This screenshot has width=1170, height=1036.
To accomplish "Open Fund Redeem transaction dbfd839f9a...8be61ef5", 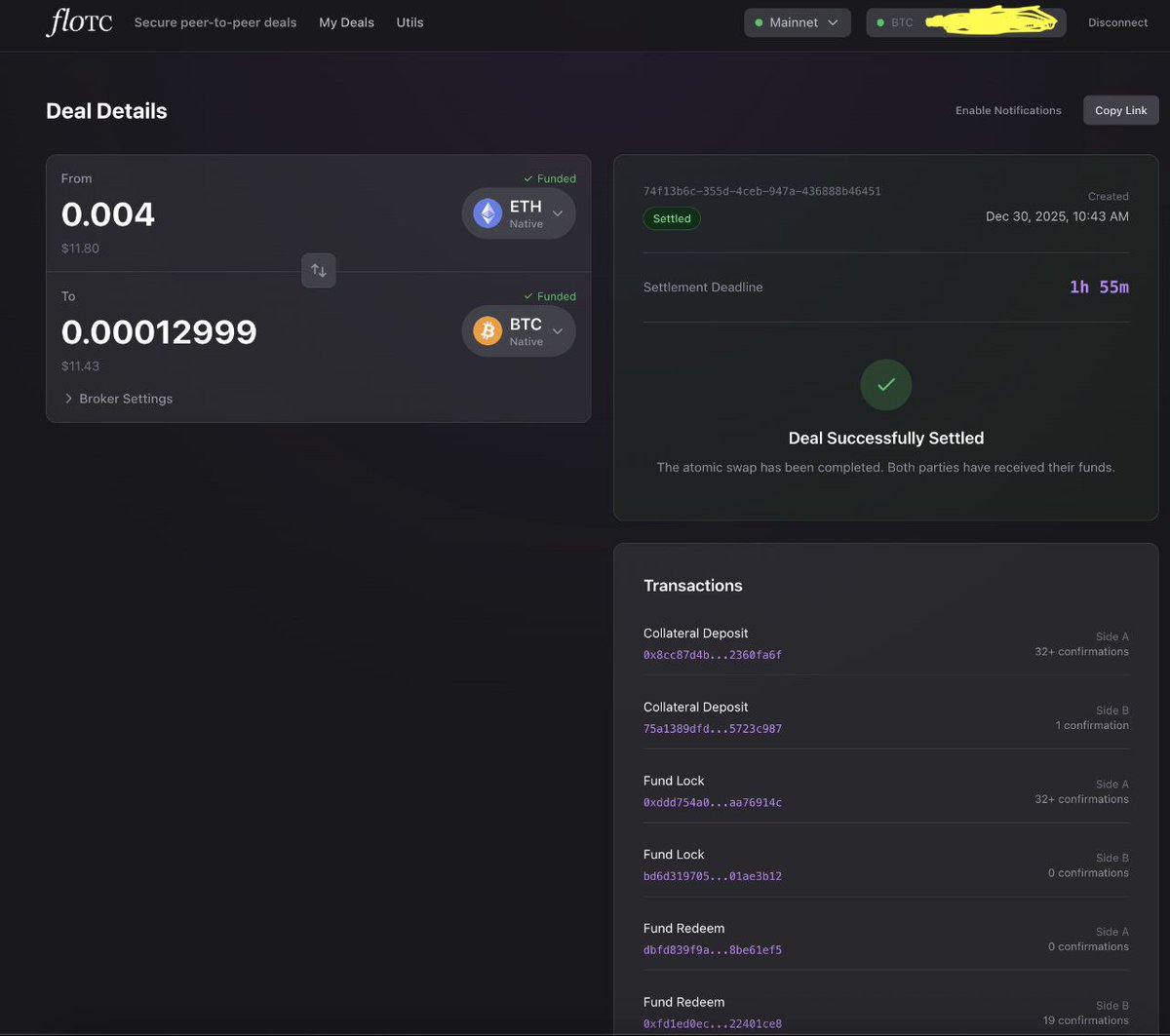I will coord(713,950).
